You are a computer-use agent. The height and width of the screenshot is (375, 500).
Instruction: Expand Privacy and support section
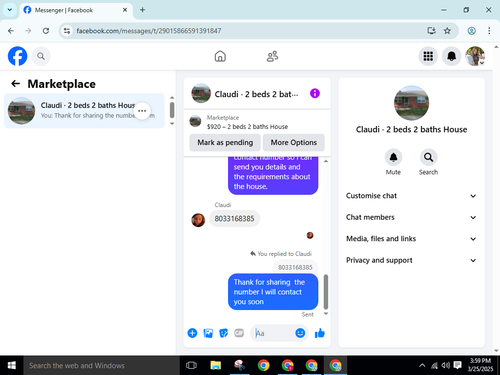click(411, 260)
